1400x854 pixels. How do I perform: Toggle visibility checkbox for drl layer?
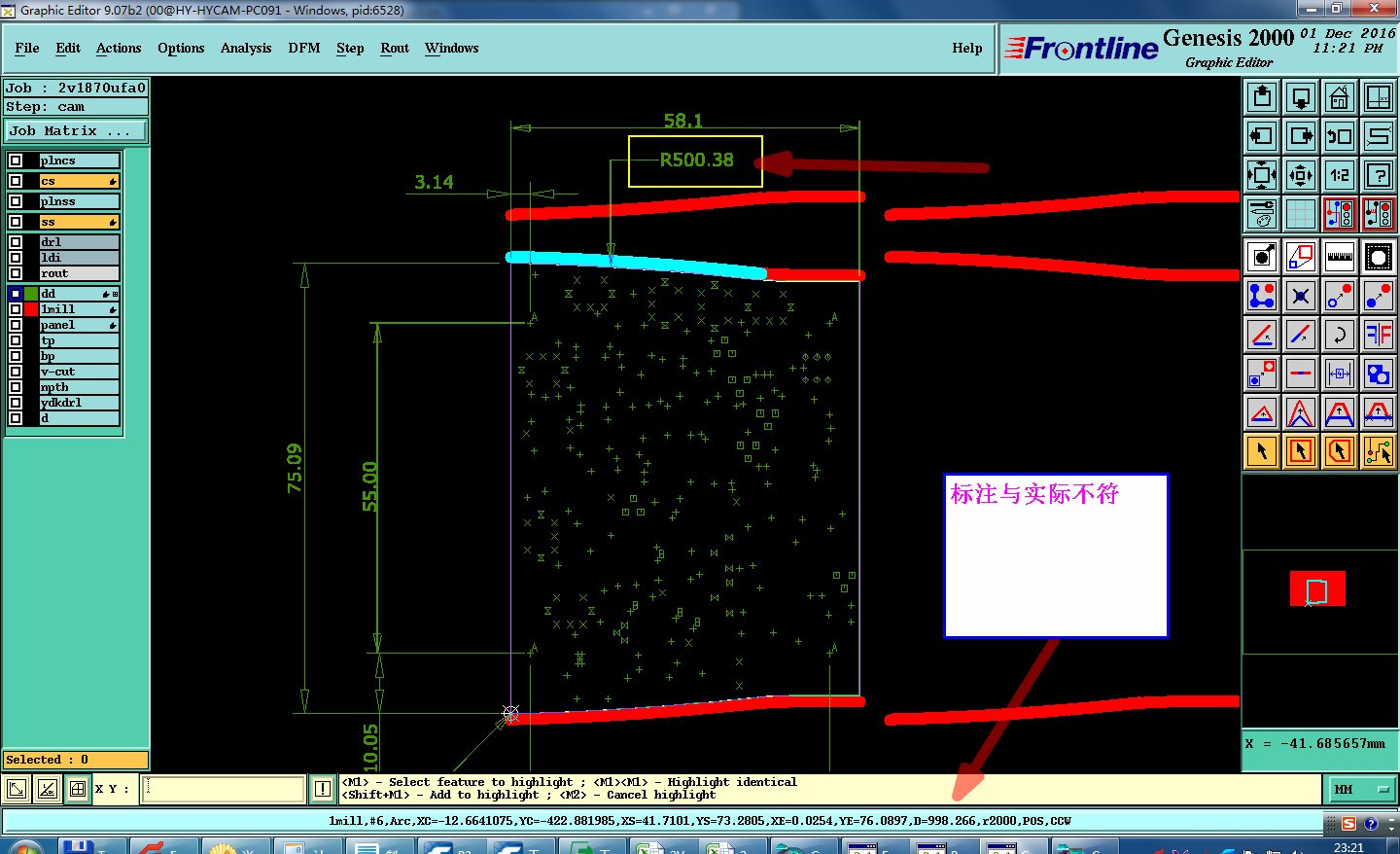click(16, 242)
